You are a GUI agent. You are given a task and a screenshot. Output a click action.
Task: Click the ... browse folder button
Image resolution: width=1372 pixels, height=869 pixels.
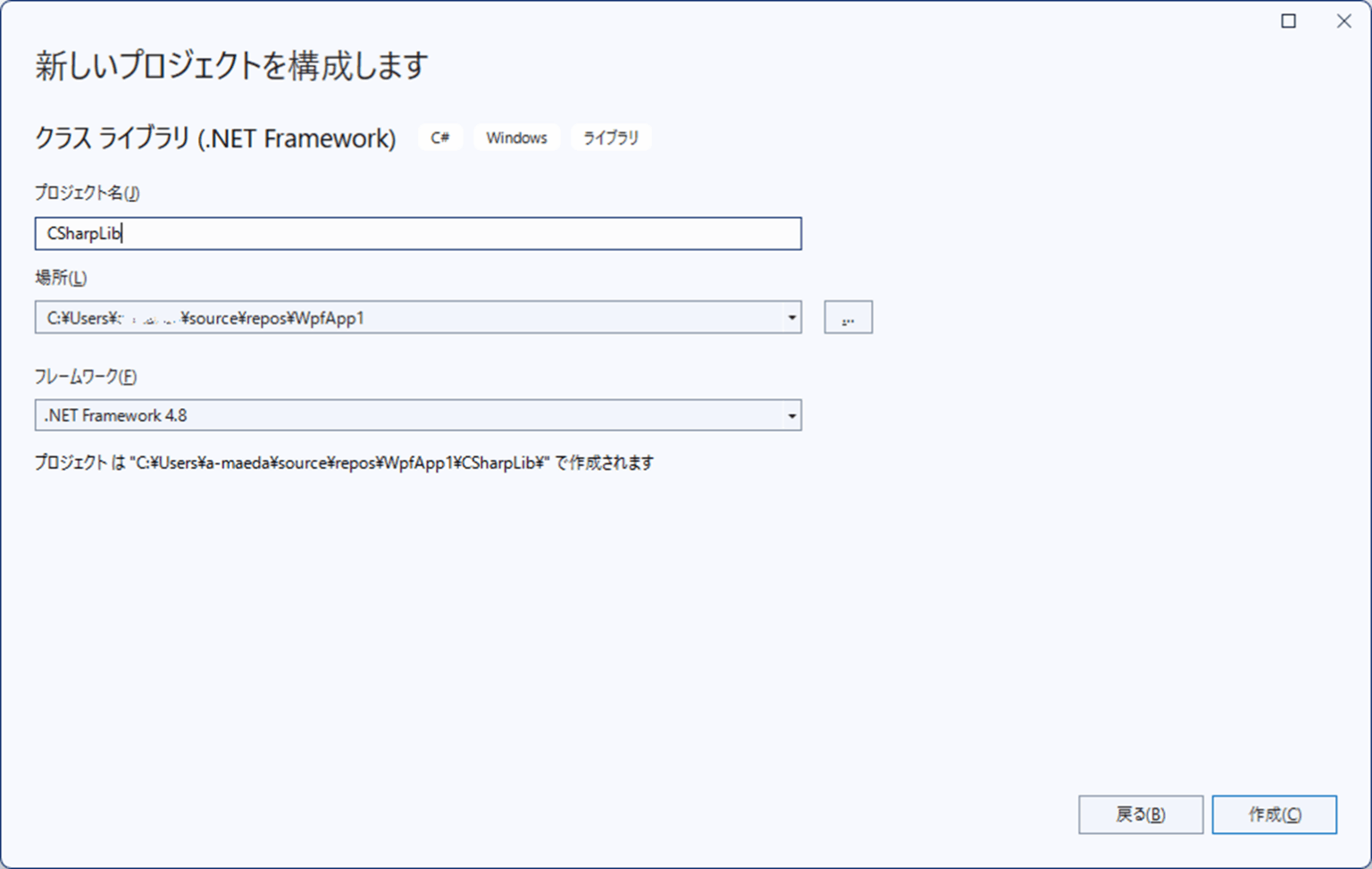(847, 317)
